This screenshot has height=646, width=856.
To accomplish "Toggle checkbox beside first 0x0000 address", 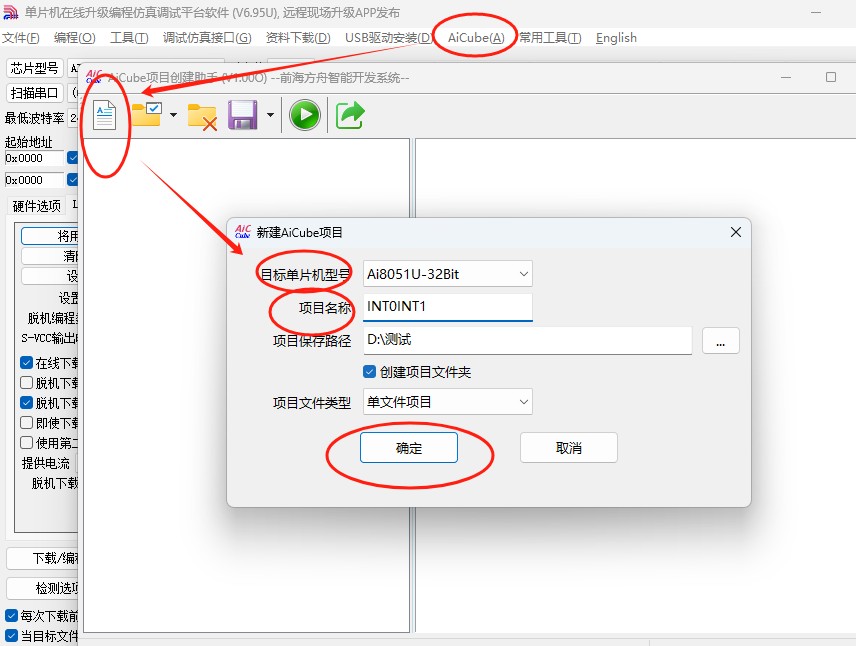I will [x=73, y=158].
